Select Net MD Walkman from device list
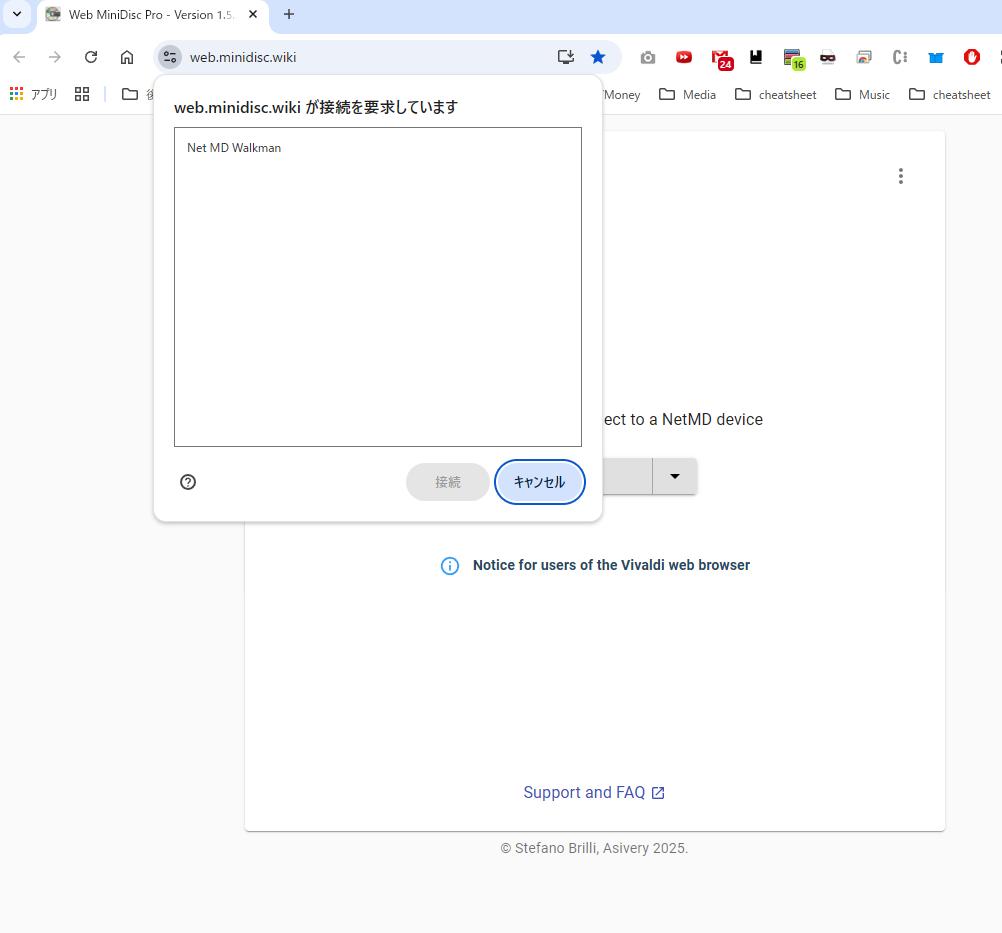The height and width of the screenshot is (933, 1002). click(x=378, y=148)
